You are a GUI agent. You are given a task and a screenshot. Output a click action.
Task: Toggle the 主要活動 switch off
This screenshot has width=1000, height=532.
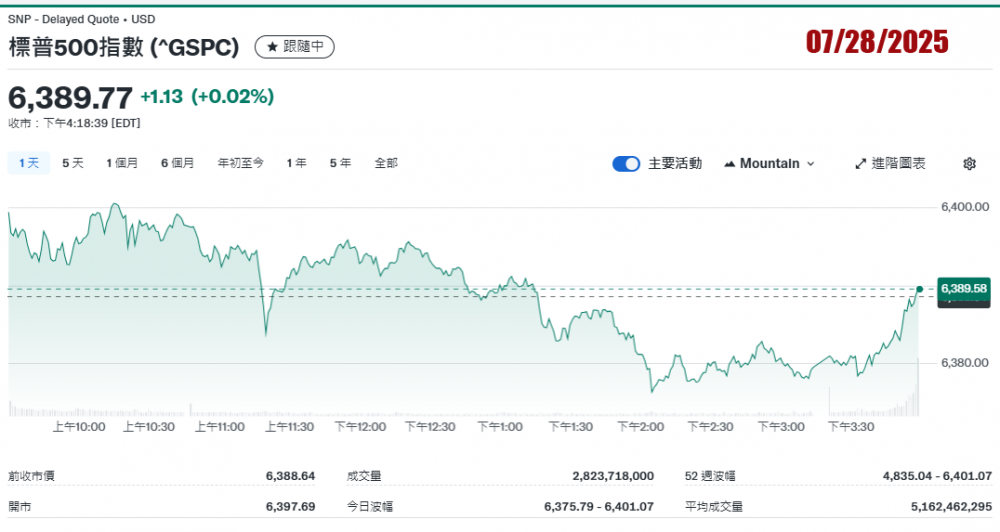pos(626,164)
